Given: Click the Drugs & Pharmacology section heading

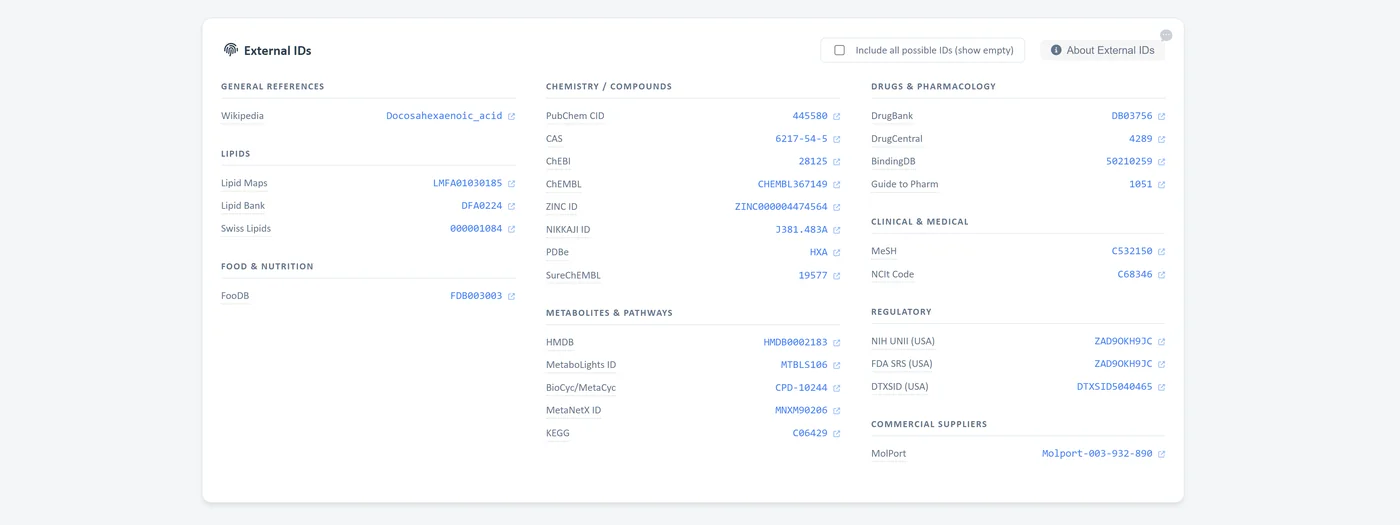Looking at the screenshot, I should (x=934, y=87).
